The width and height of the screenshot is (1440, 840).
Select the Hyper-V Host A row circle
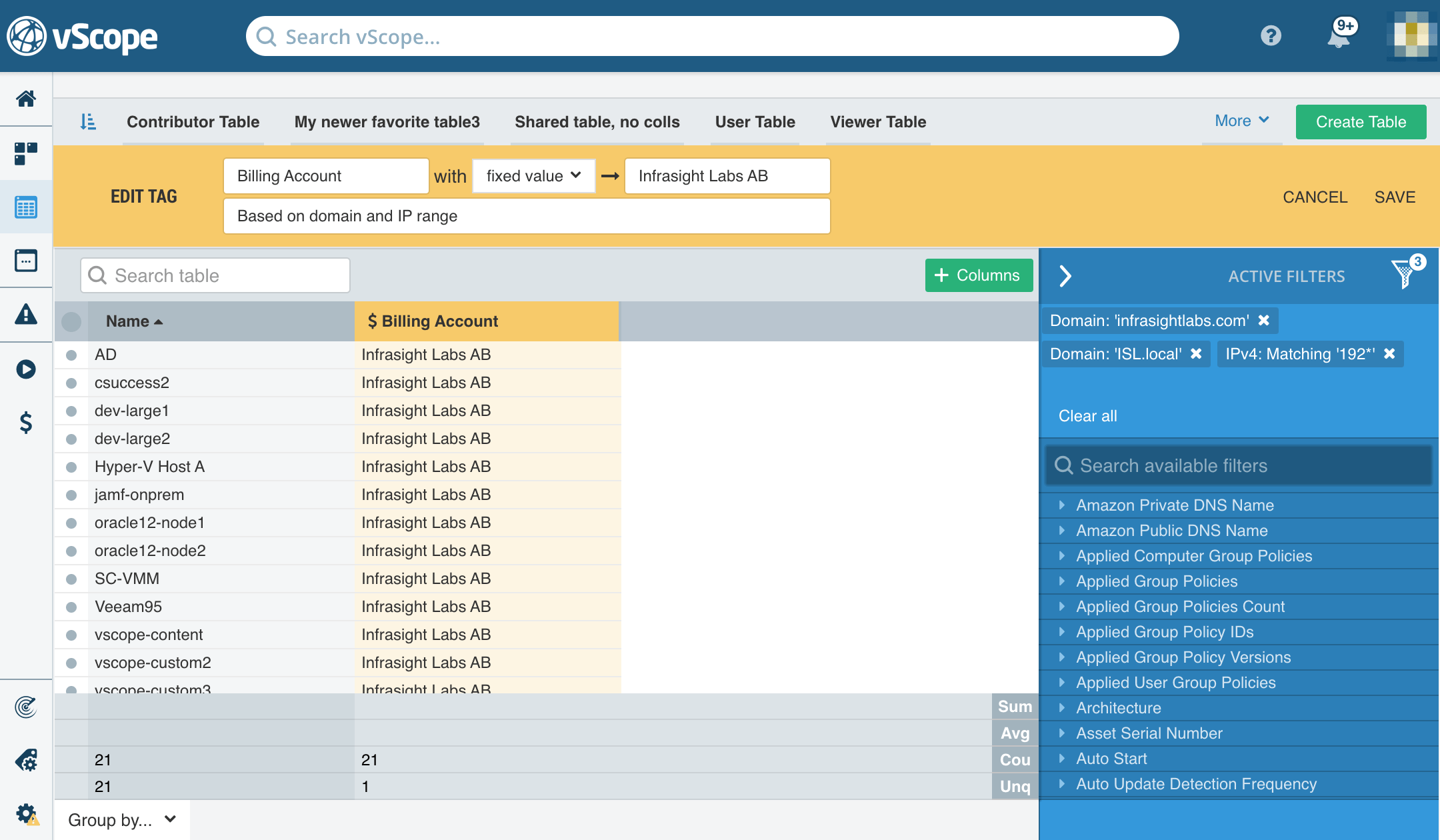click(71, 467)
